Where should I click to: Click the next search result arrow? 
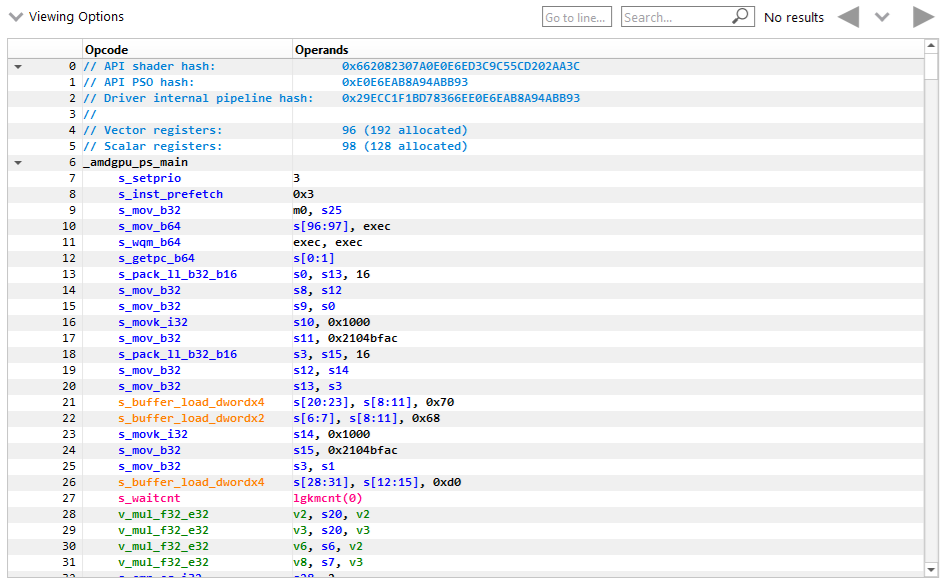tap(921, 16)
